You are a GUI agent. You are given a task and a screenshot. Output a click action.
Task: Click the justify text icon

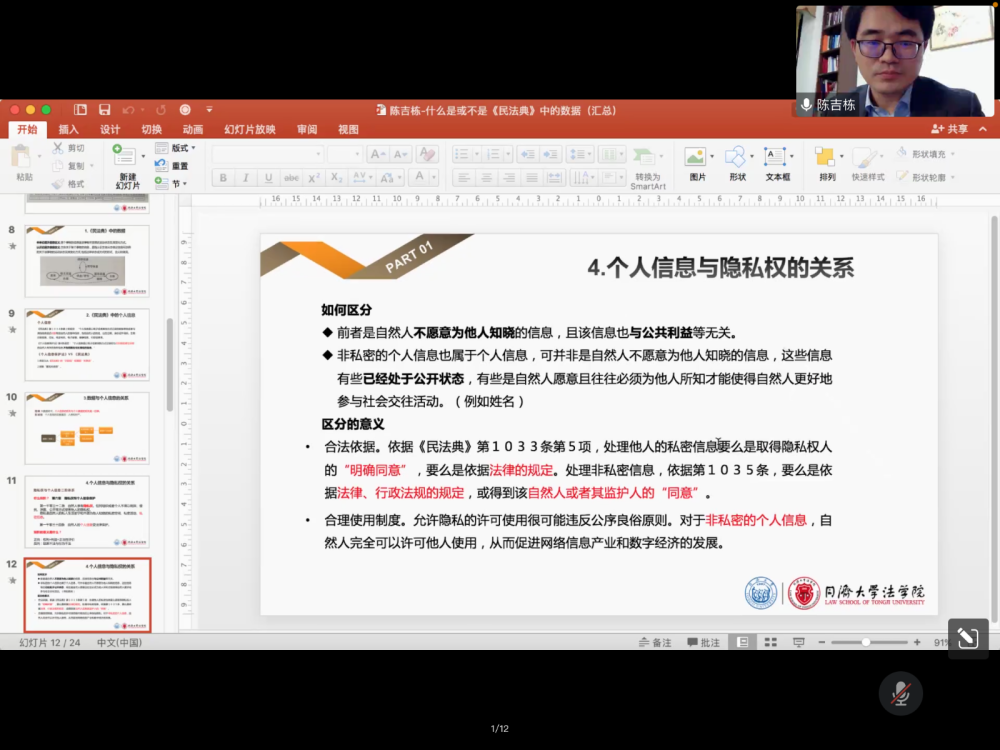pos(532,178)
